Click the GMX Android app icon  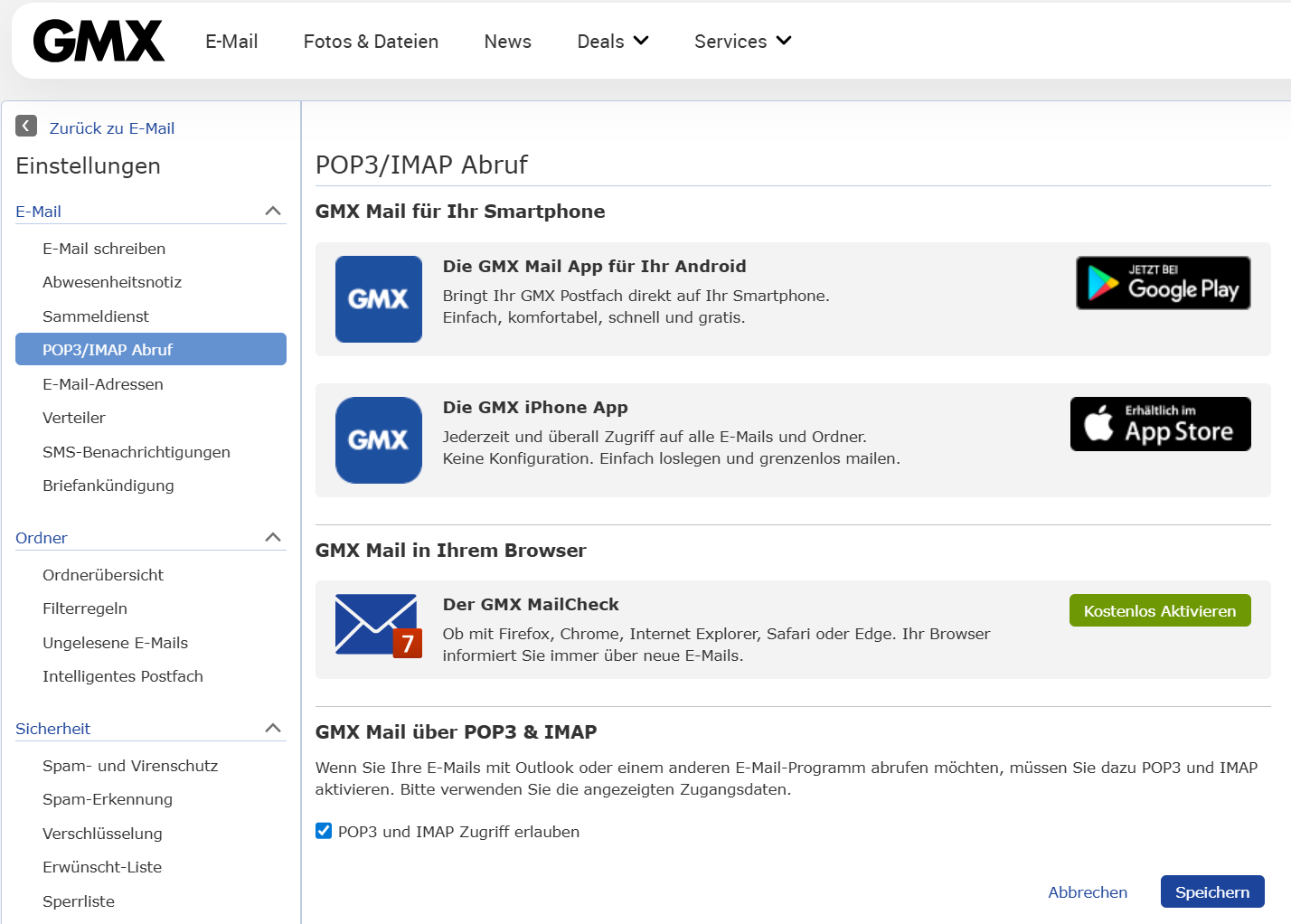[378, 299]
